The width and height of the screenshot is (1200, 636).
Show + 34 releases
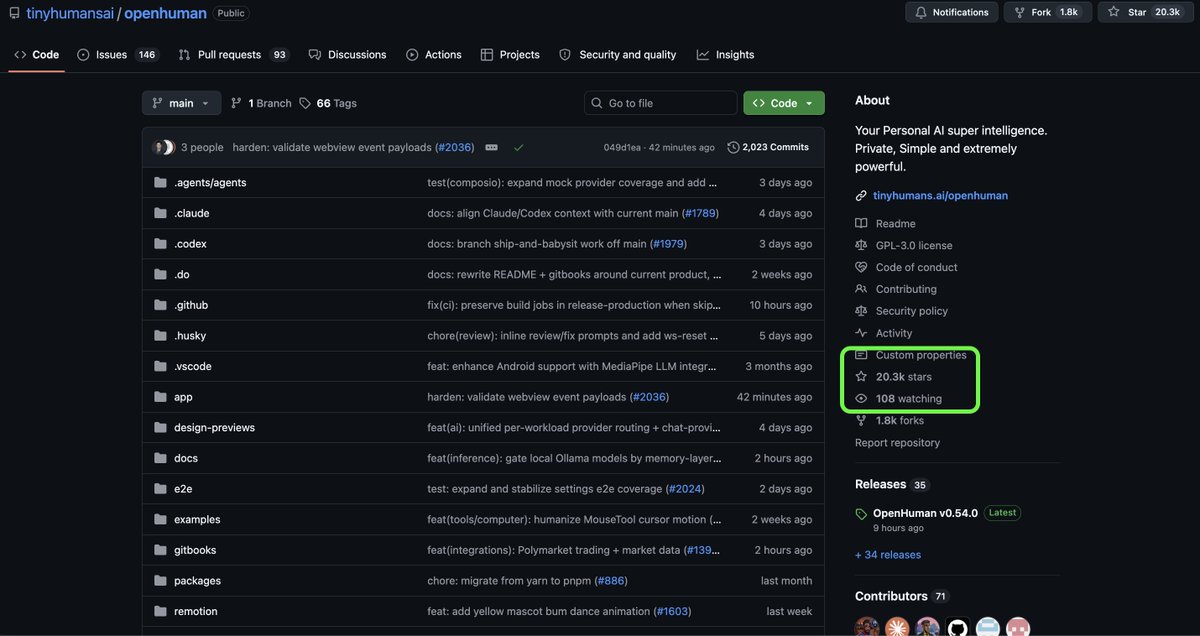(x=888, y=555)
